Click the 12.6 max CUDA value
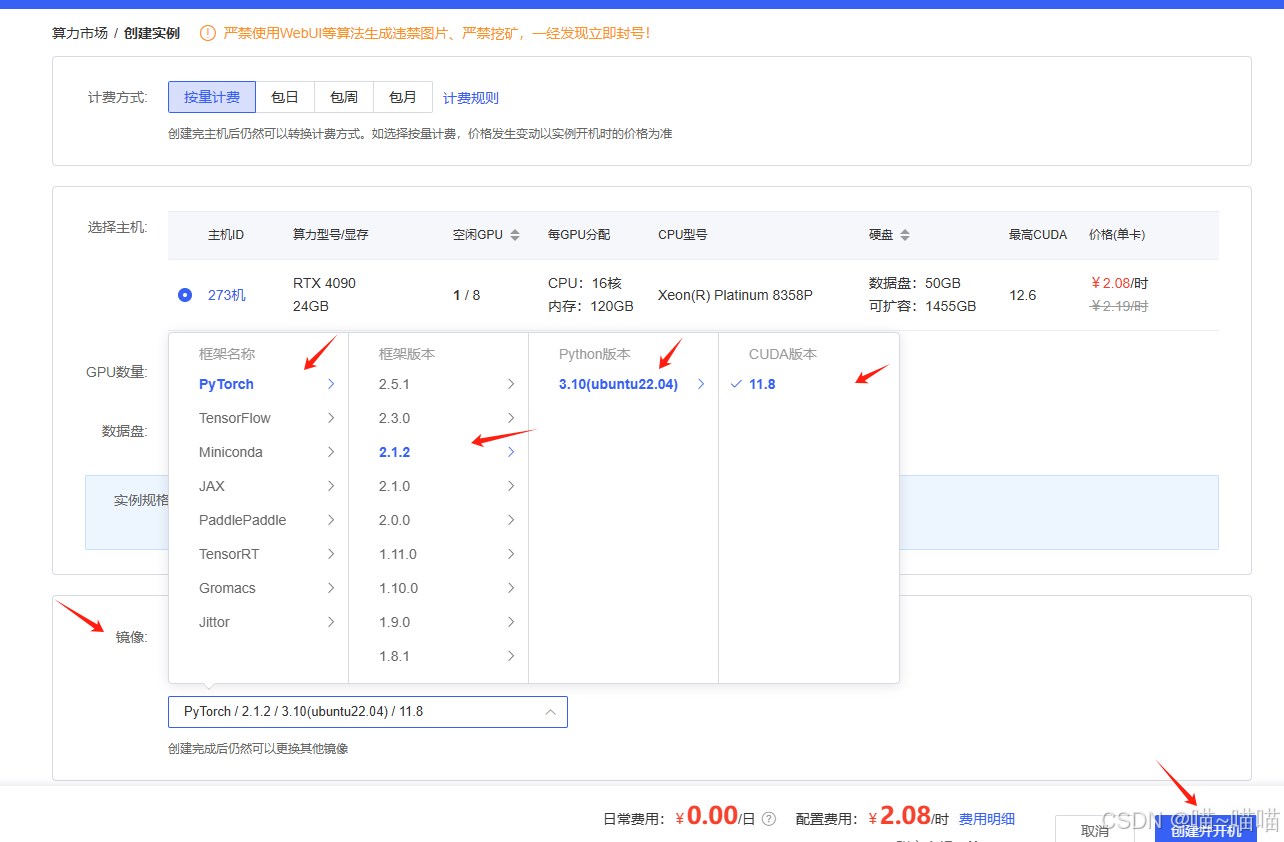Image resolution: width=1284 pixels, height=842 pixels. coord(1023,295)
